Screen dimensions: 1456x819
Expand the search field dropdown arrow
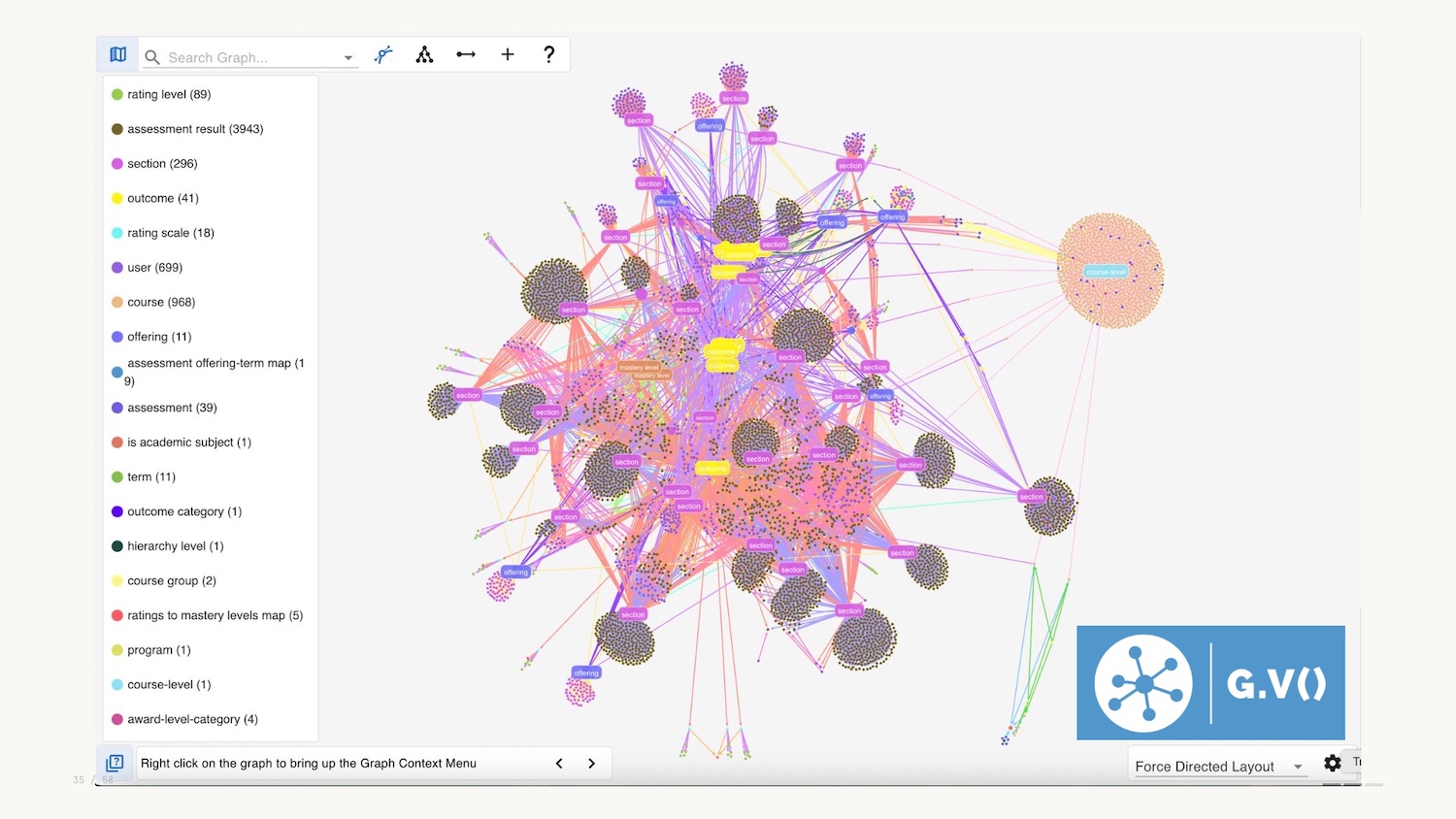tap(348, 57)
